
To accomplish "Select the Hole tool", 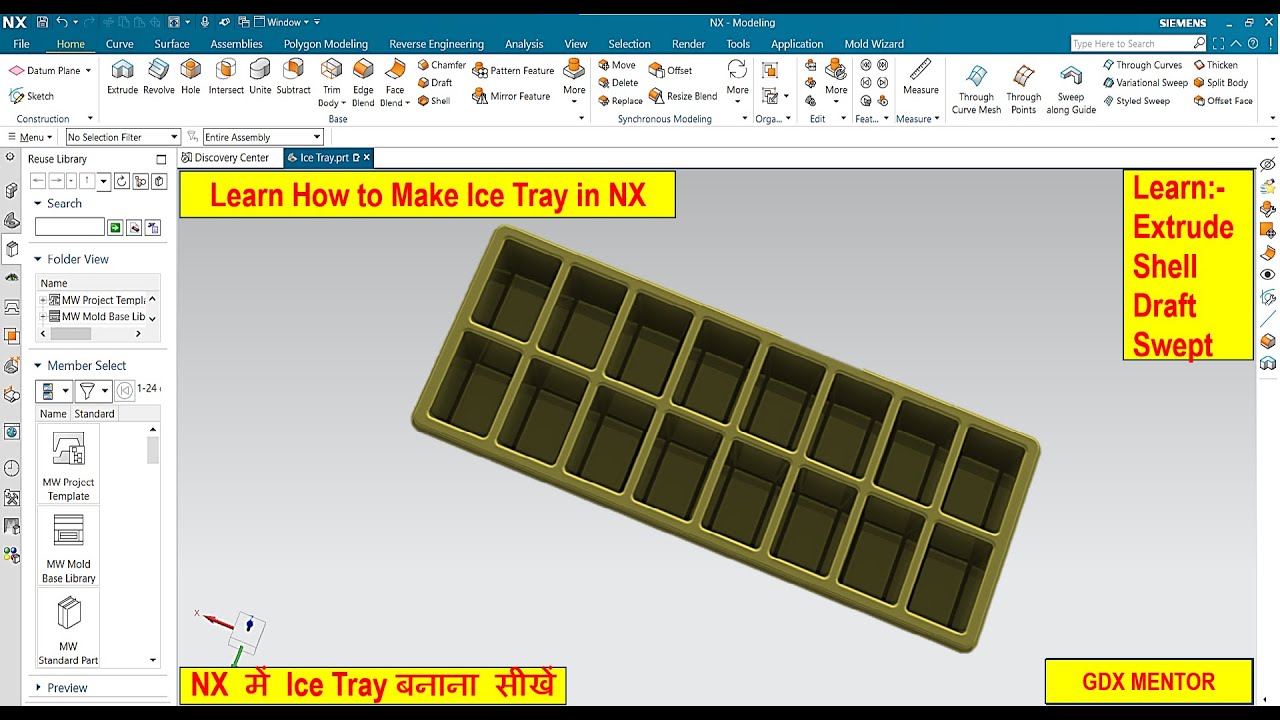I will point(190,77).
